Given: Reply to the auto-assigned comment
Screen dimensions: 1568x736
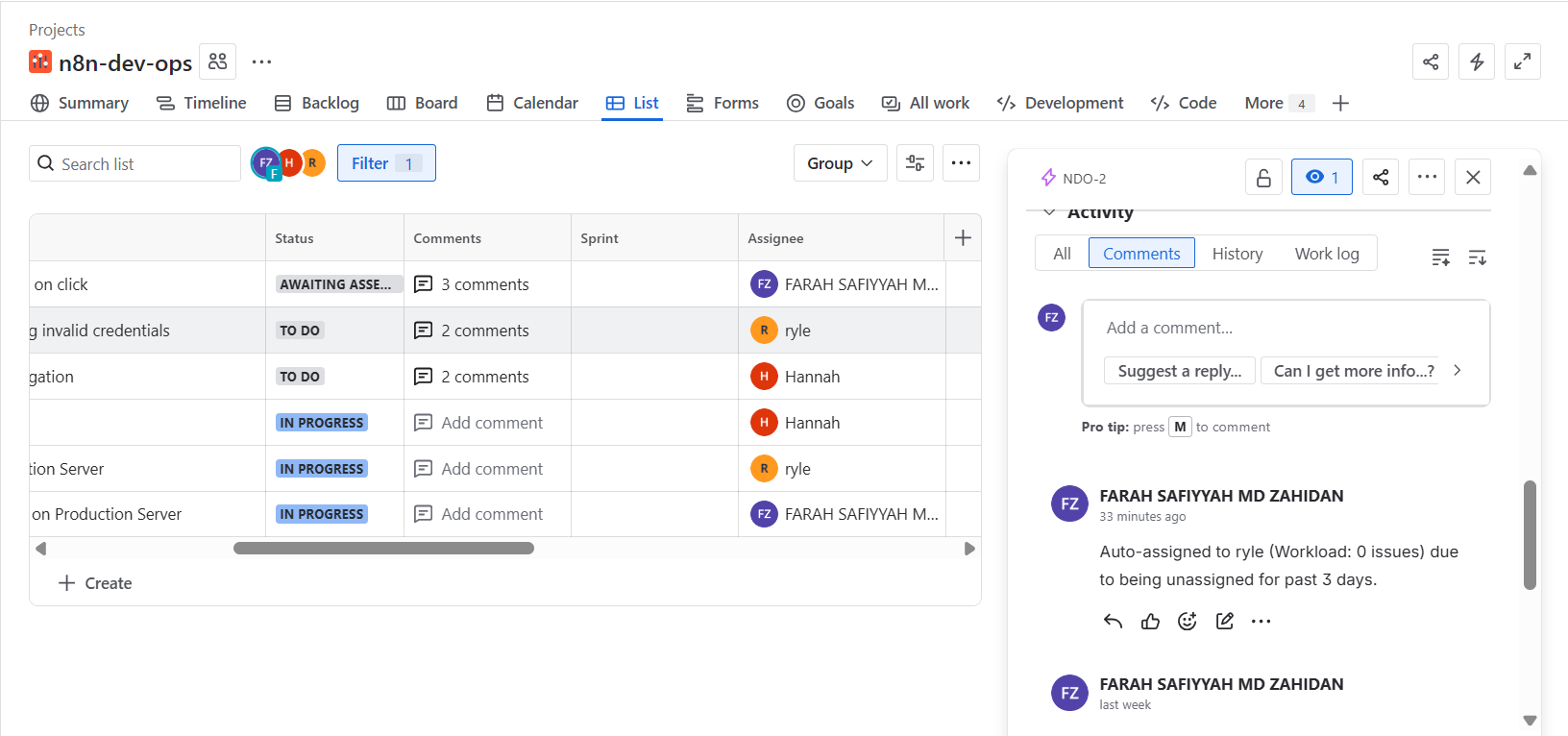Looking at the screenshot, I should [x=1113, y=622].
